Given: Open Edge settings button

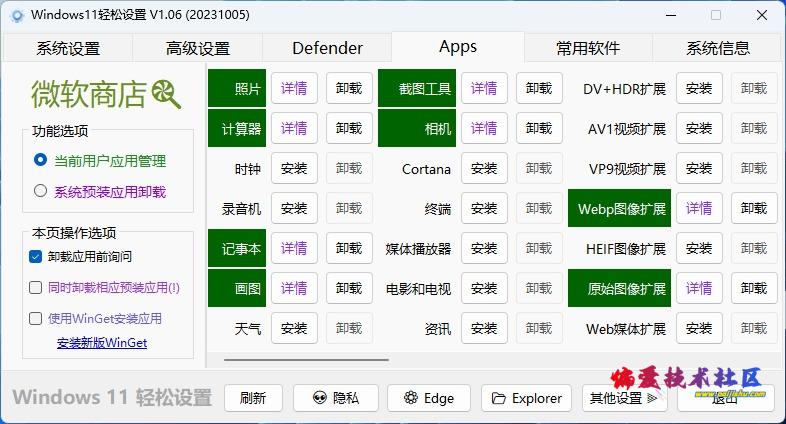Looking at the screenshot, I should [x=429, y=398].
